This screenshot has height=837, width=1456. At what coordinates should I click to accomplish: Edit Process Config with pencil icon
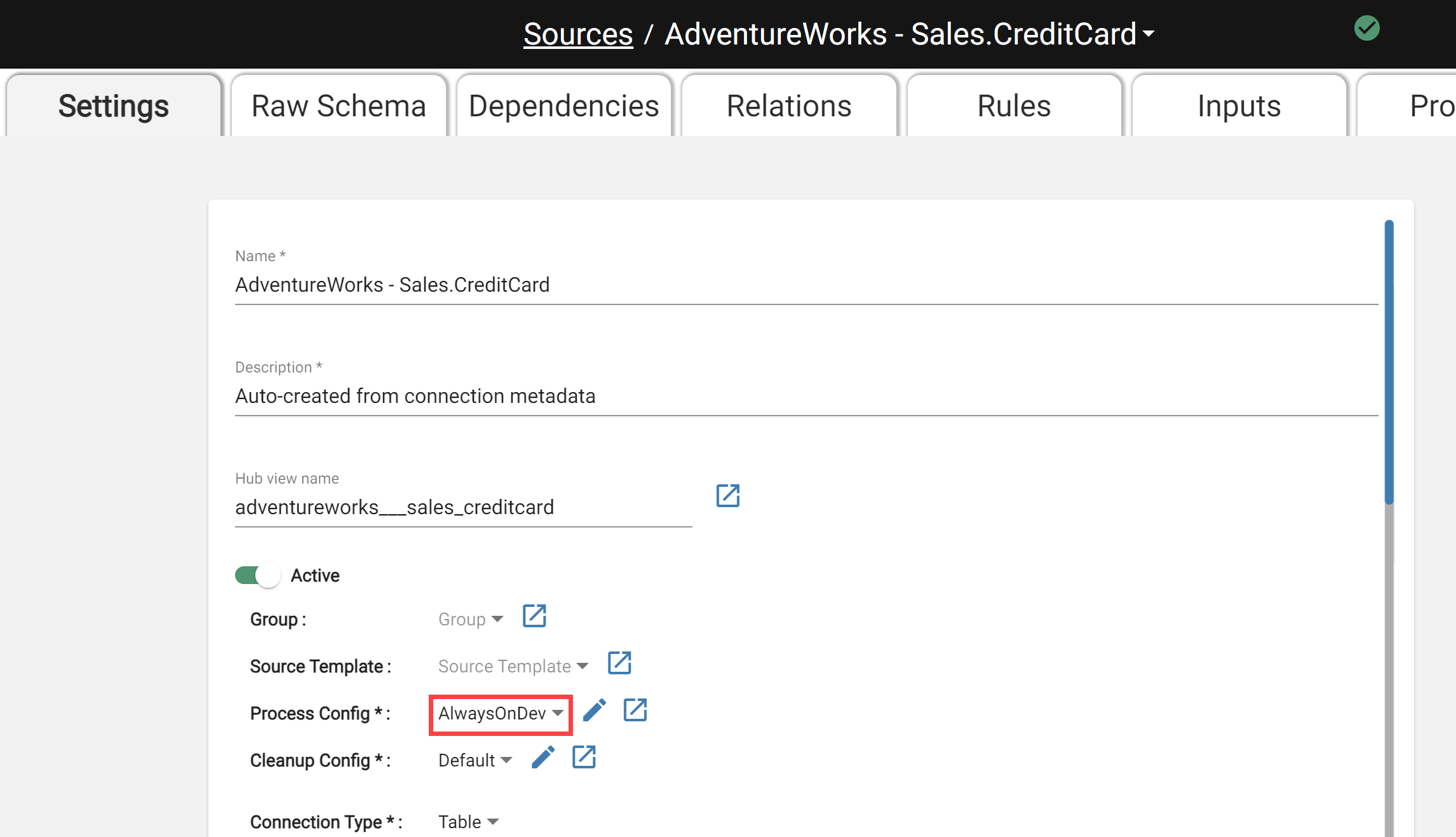595,710
